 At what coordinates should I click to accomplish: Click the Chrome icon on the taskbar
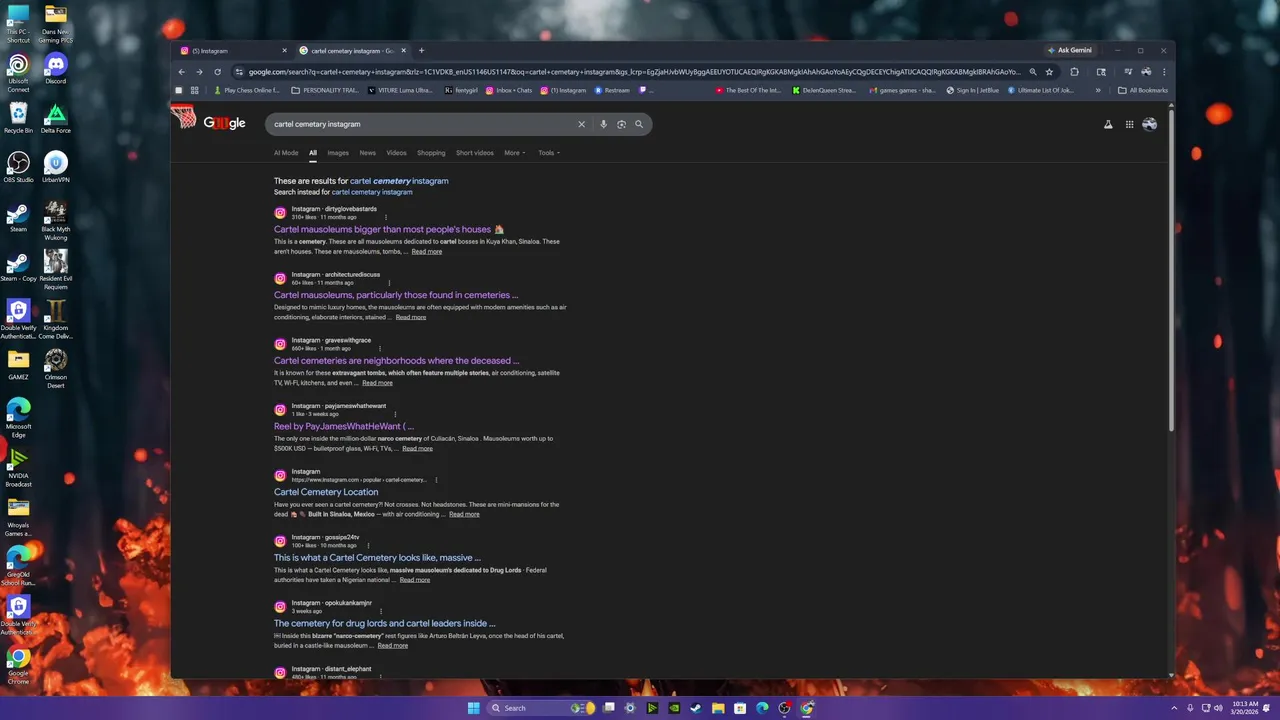[806, 708]
